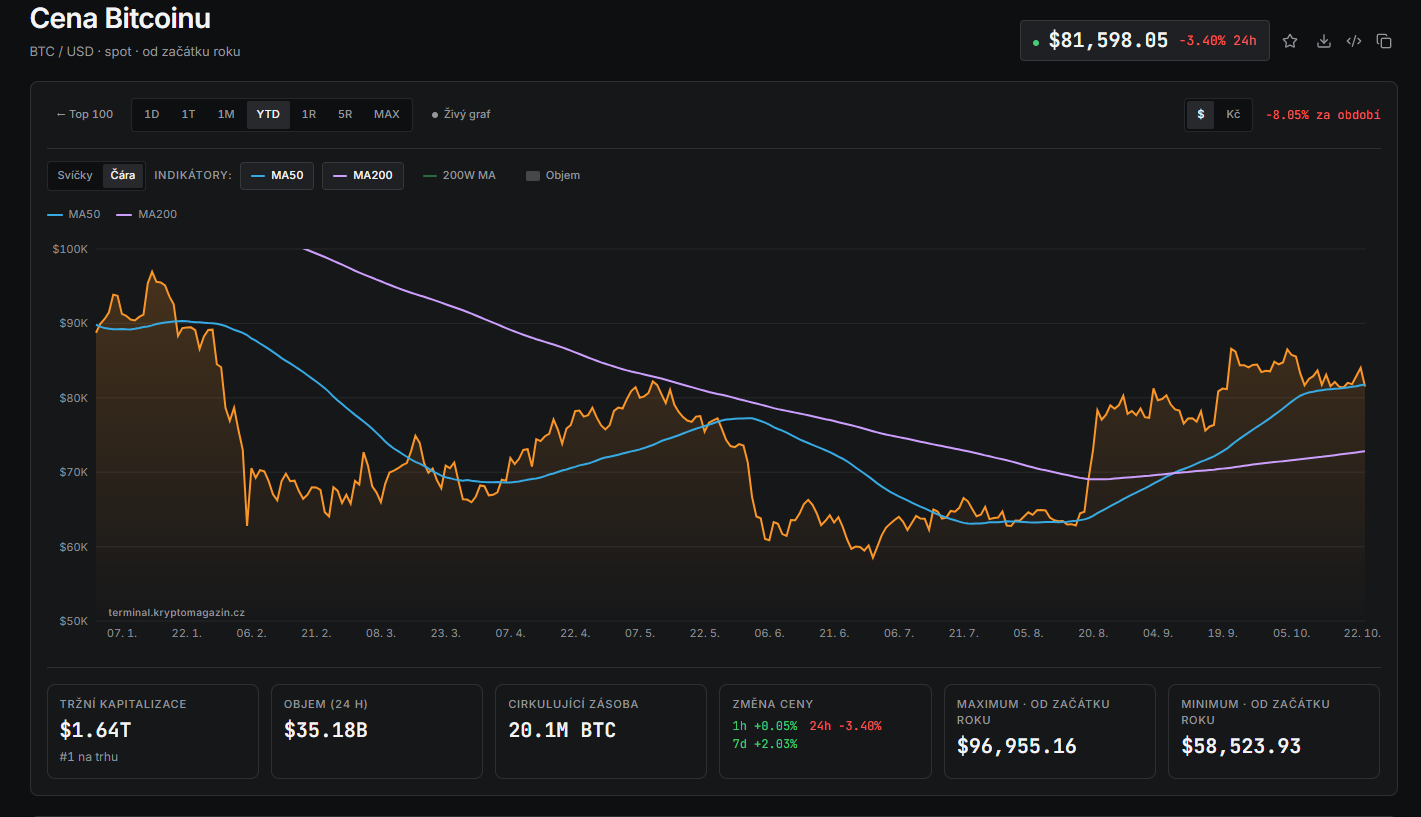This screenshot has width=1421, height=817.
Task: Show the MAX time range
Action: 387,114
